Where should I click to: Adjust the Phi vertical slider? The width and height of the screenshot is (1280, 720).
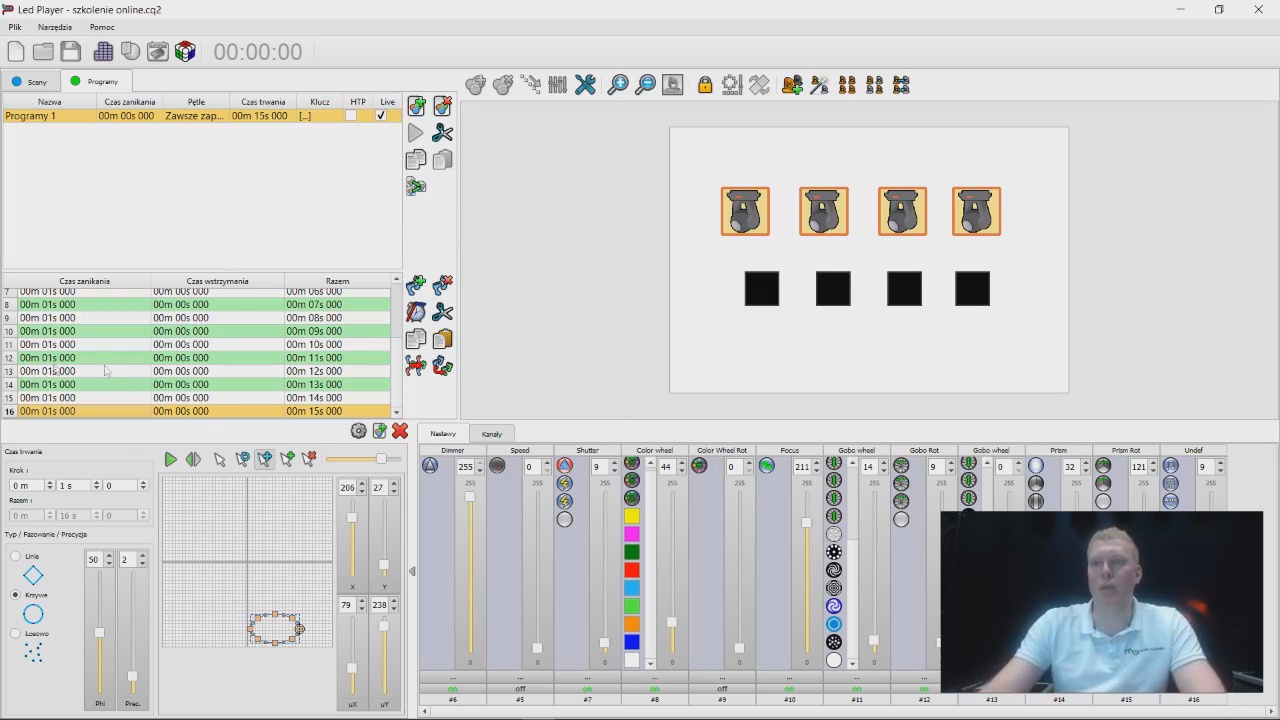[99, 633]
